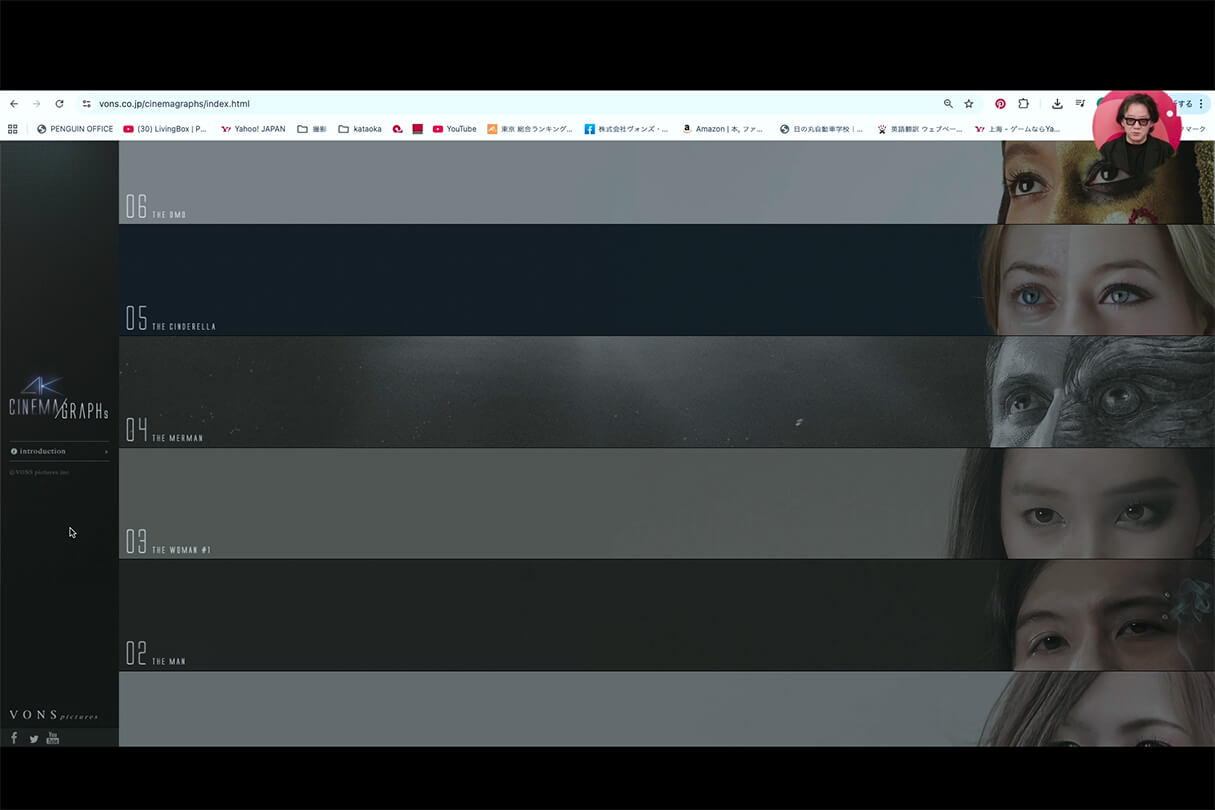This screenshot has height=810, width=1215.
Task: Select the 02 THE MAN cinemagraph strip
Action: tap(667, 615)
